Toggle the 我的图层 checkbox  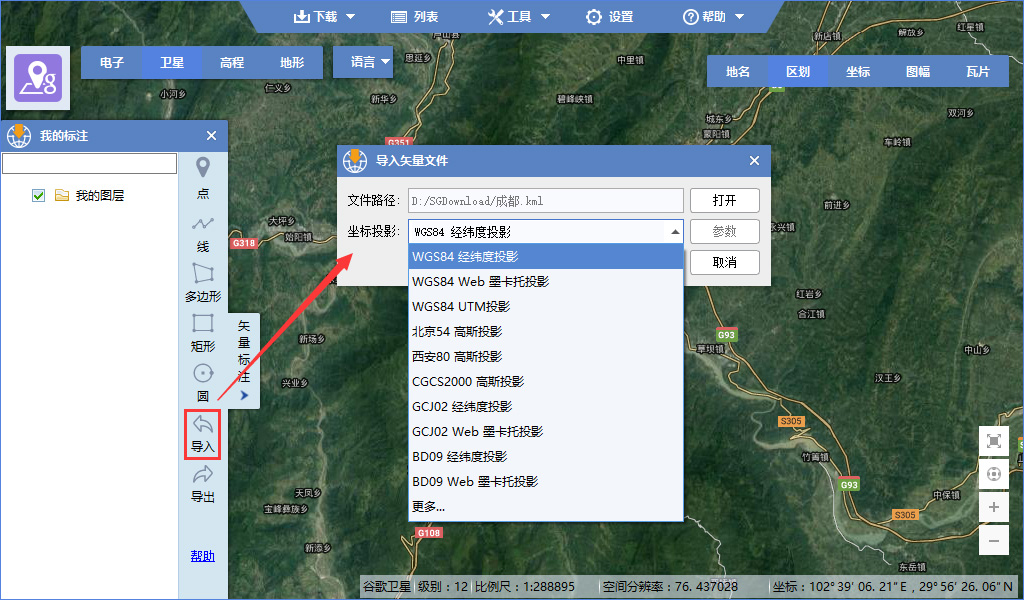(x=39, y=195)
